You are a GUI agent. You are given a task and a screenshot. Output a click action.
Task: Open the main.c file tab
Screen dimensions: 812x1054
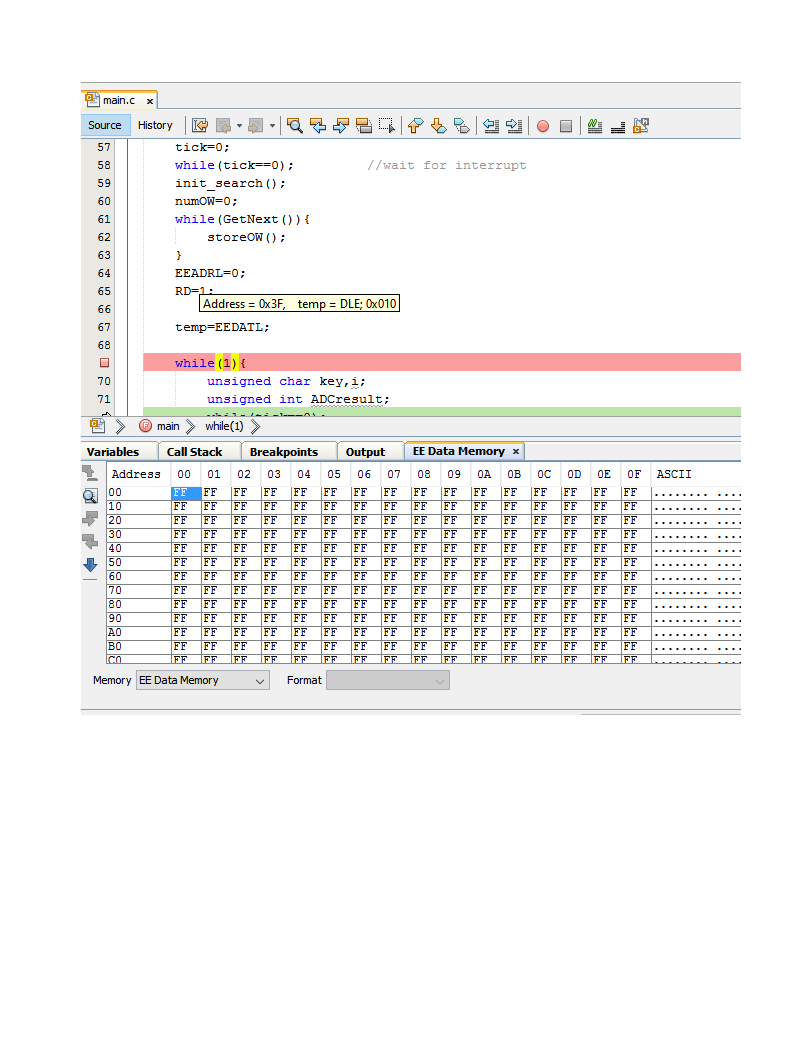(118, 100)
